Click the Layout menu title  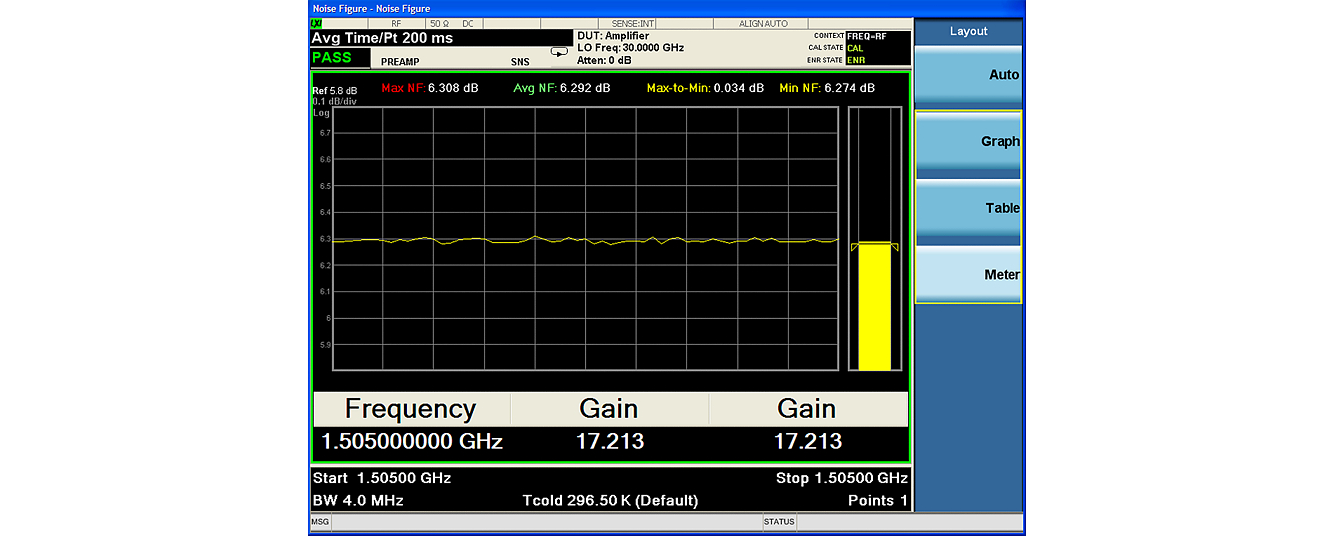(968, 31)
